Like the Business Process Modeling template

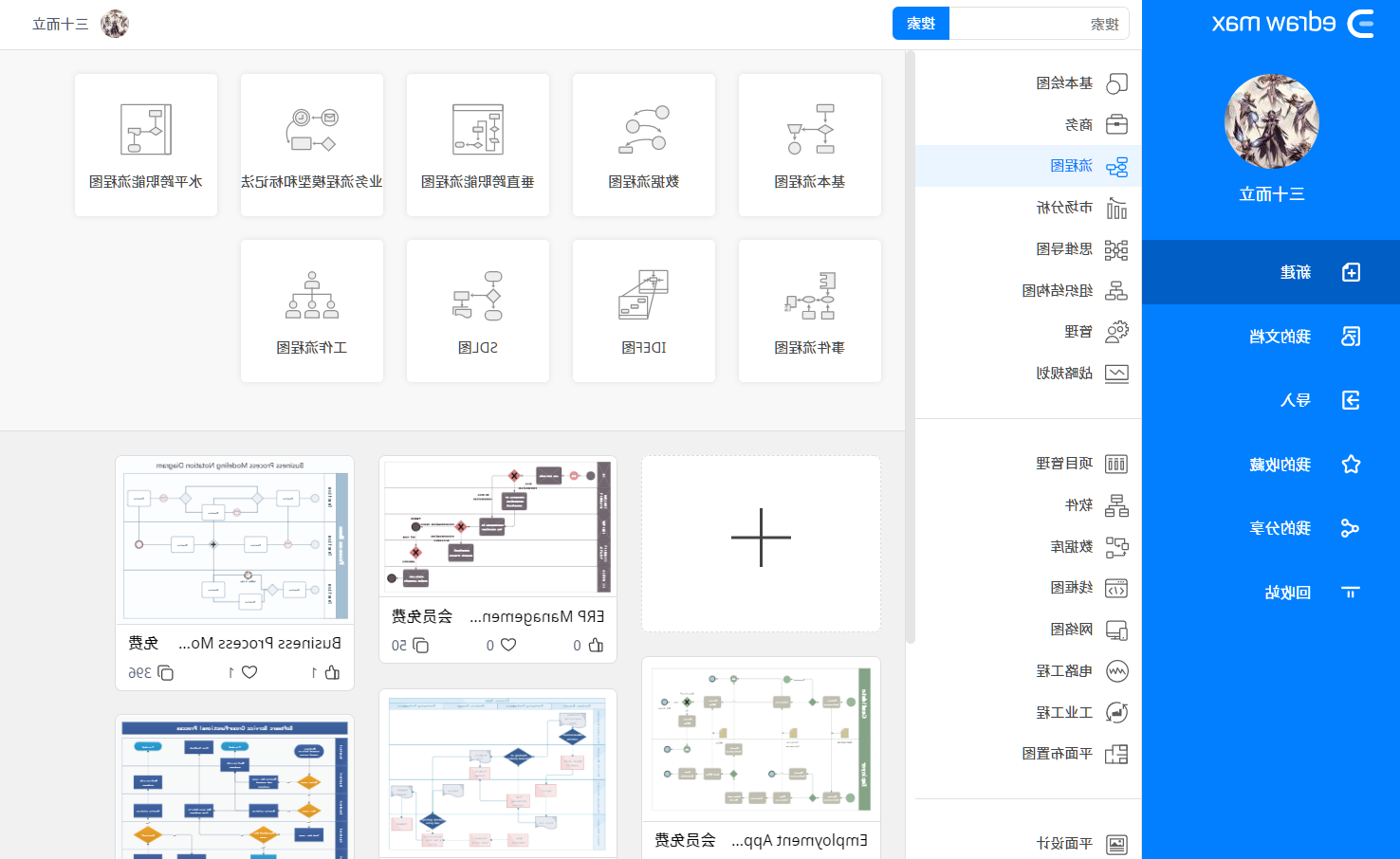click(332, 672)
